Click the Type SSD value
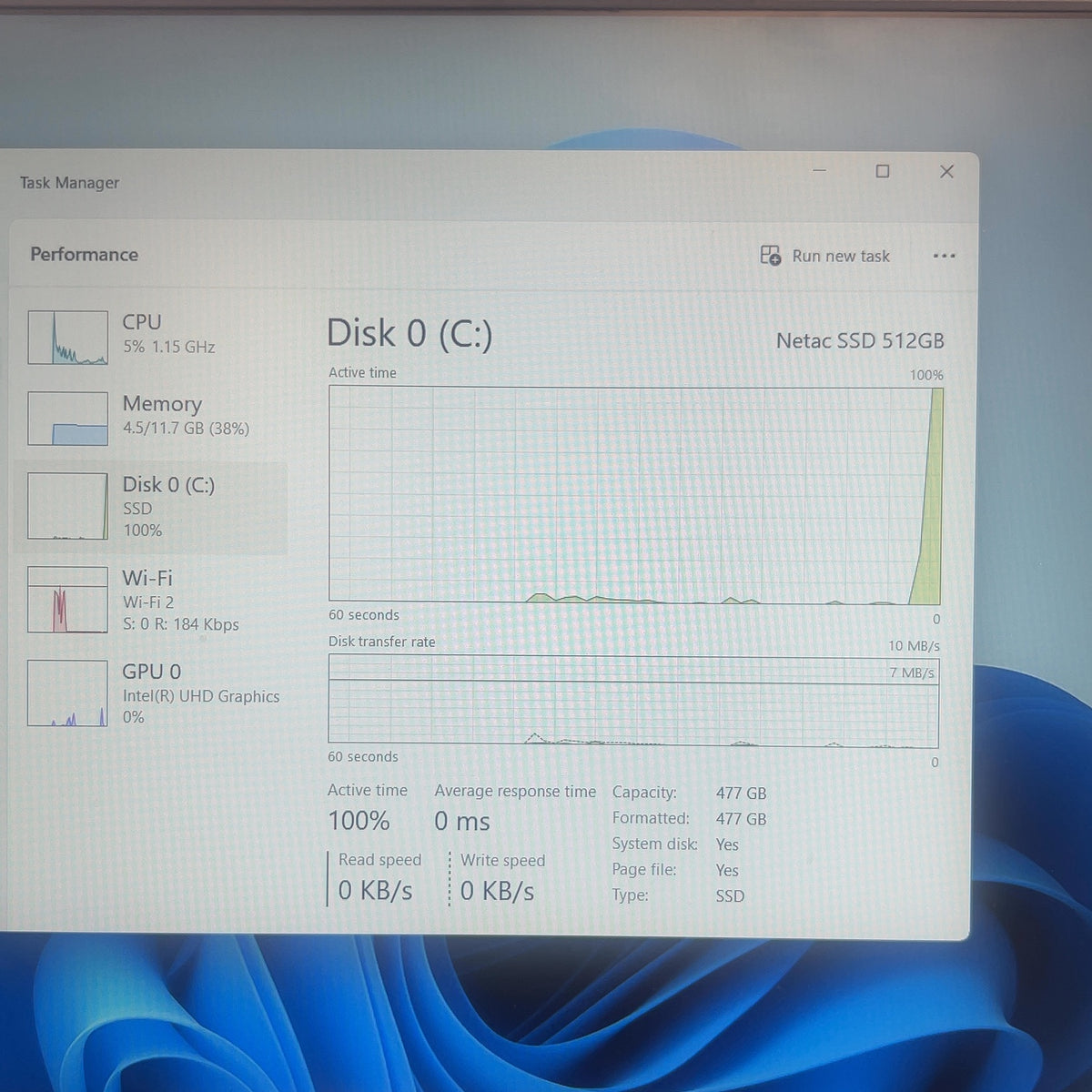 (x=730, y=895)
